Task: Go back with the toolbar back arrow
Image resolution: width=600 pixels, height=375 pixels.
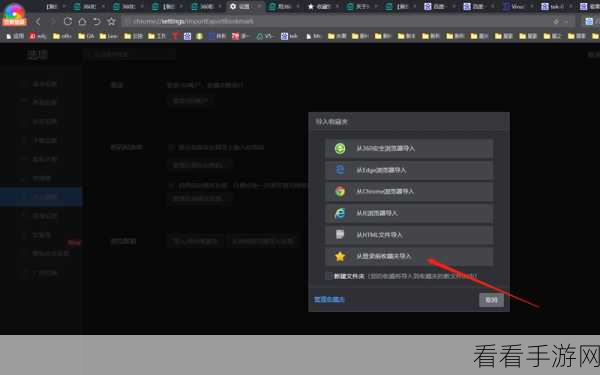Action: (38, 21)
